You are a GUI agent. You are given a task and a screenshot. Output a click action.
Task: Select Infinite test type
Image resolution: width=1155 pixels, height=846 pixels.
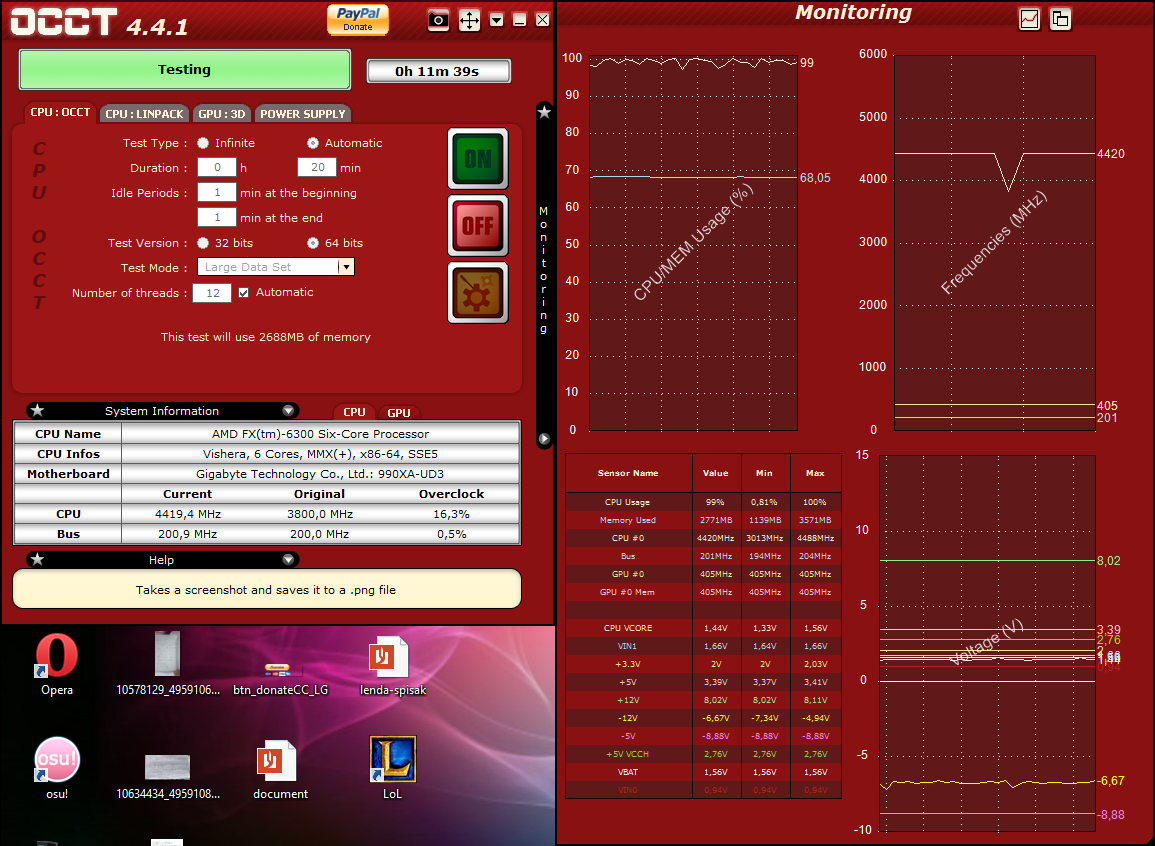pyautogui.click(x=203, y=143)
